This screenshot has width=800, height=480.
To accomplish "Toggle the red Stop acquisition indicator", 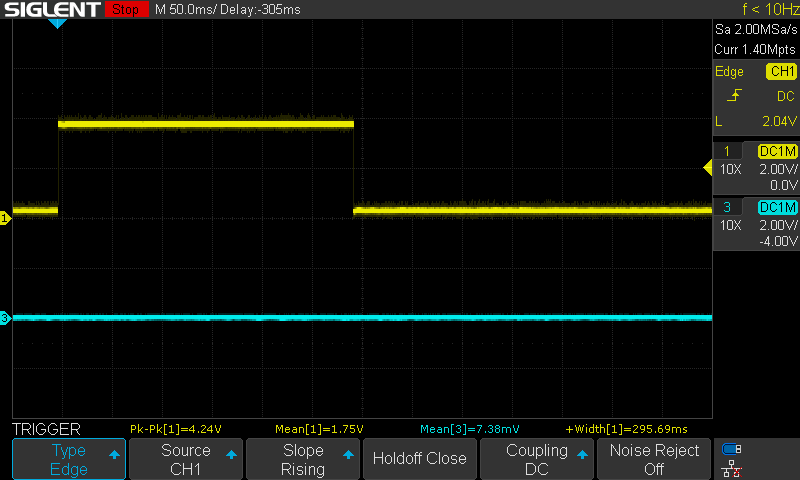I will pyautogui.click(x=125, y=10).
